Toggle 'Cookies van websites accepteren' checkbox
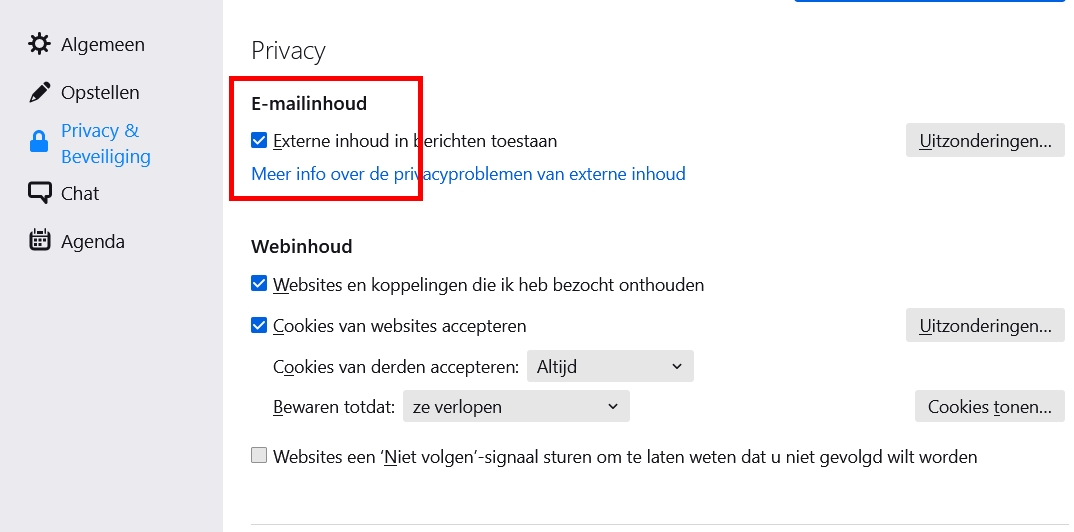 (x=259, y=326)
